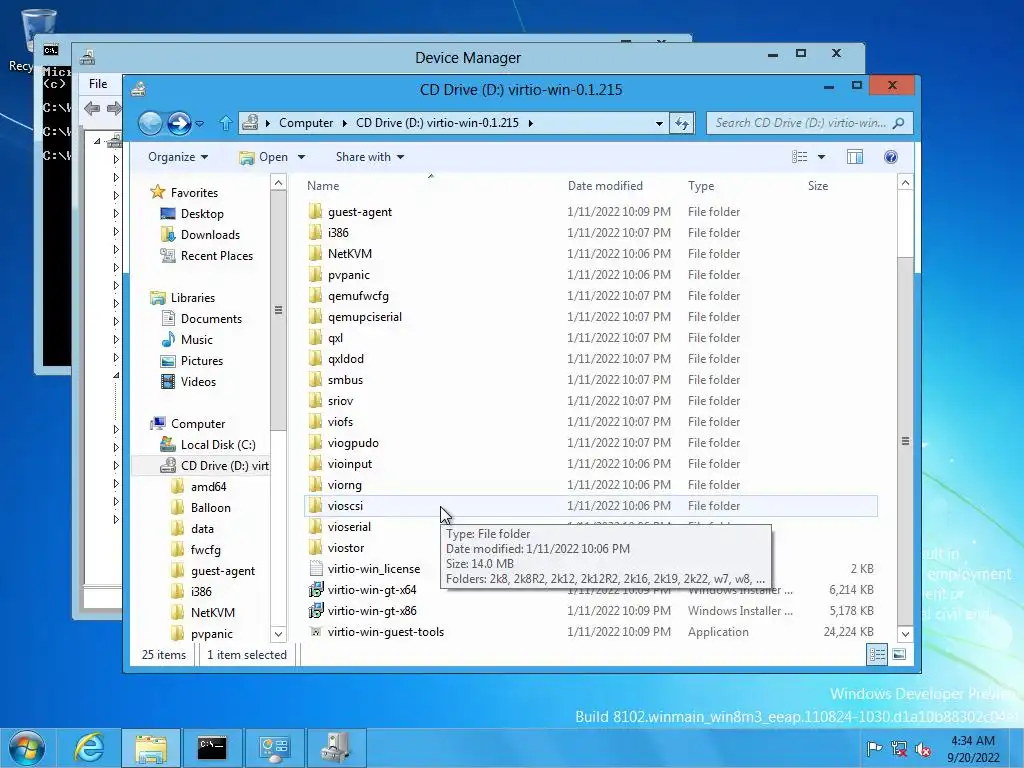1024x768 pixels.
Task: Refresh the address bar location
Action: click(x=682, y=123)
